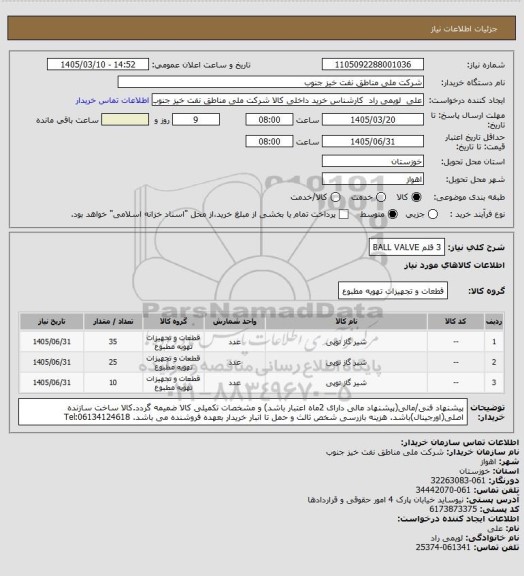The height and width of the screenshot is (576, 524).
Task: Click the جزئیات اطلاعات نیاز header title
Action: pyautogui.click(x=464, y=29)
